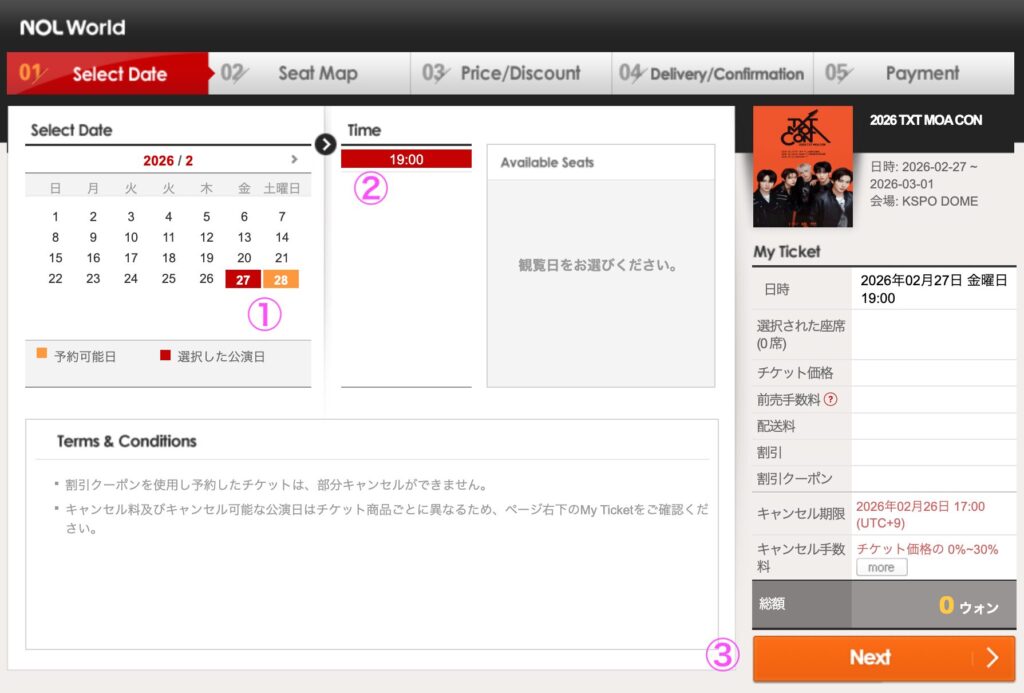This screenshot has height=693, width=1024.
Task: Select February 27 on the calendar
Action: 244,279
